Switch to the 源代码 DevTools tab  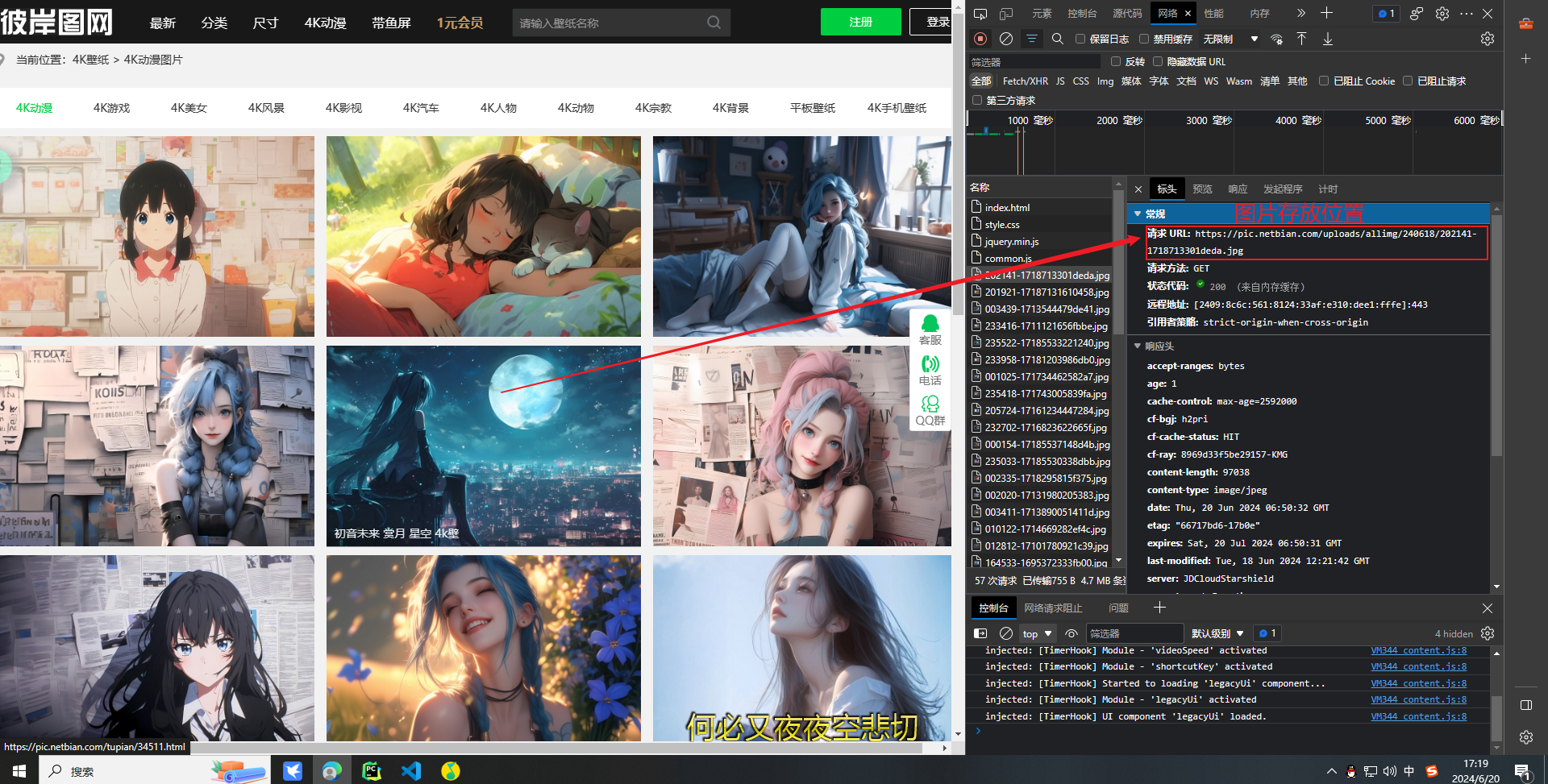1127,13
